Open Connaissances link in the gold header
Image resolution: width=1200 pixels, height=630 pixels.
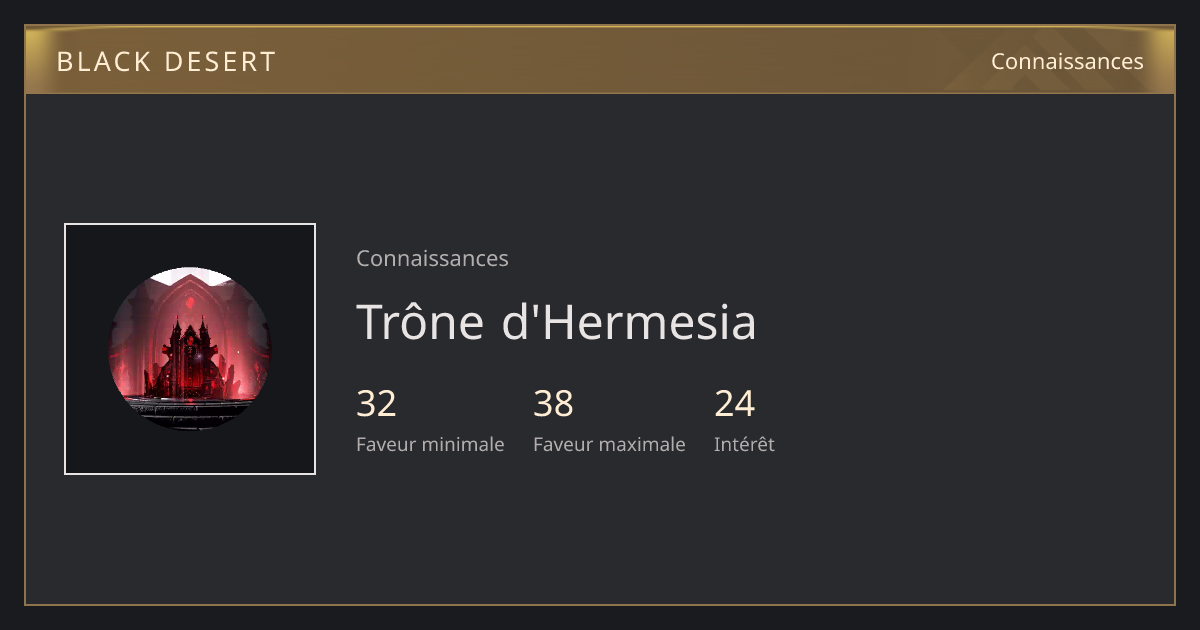click(x=1067, y=61)
